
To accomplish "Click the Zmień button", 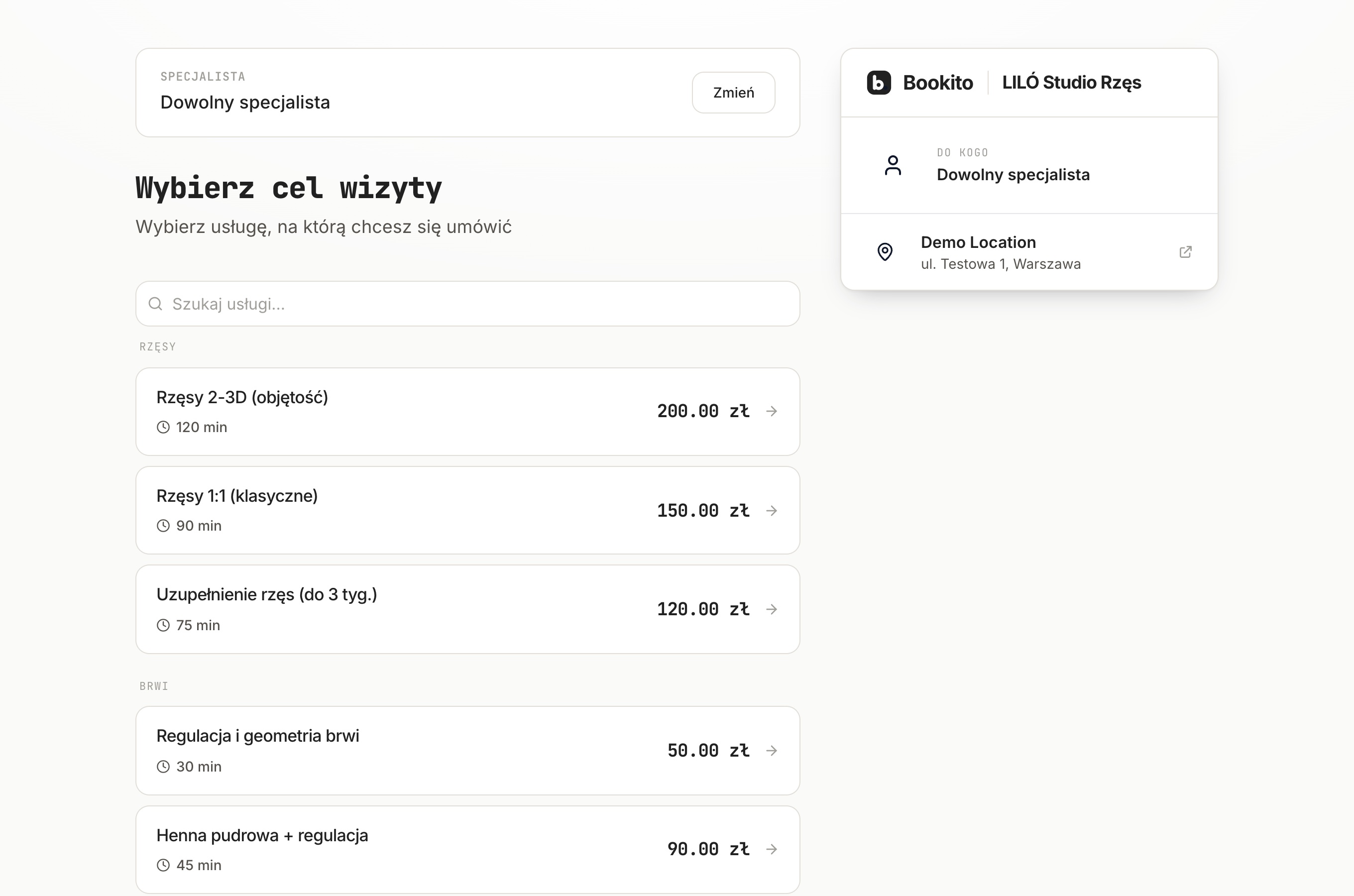I will coord(734,93).
